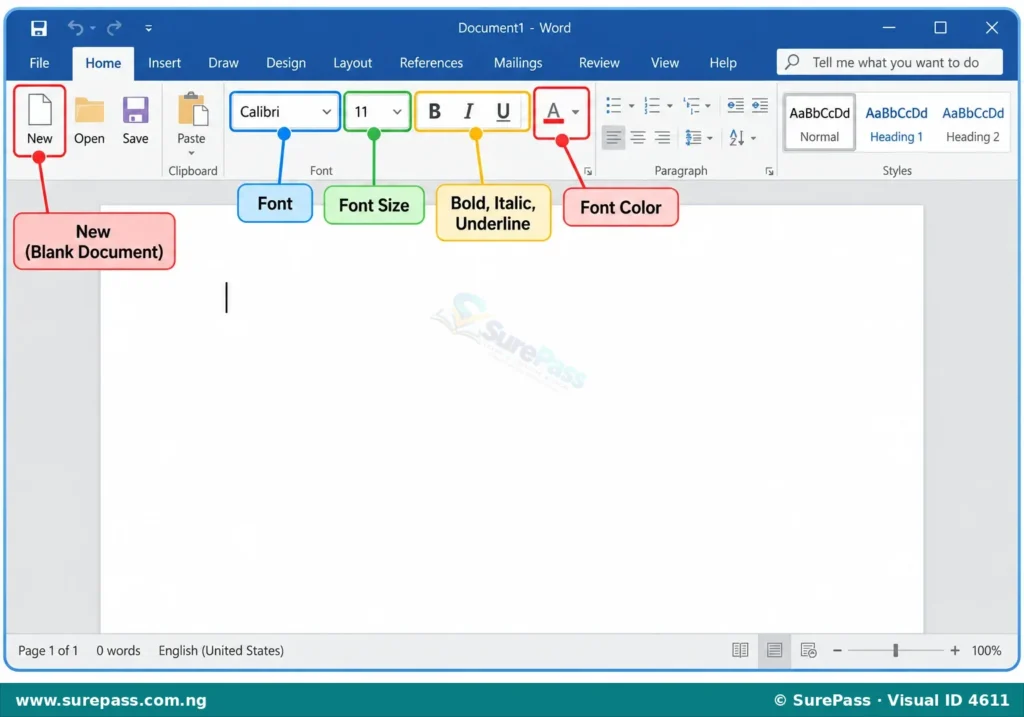Click the Tell me what you want search box
The image size is (1024, 717).
(x=889, y=62)
